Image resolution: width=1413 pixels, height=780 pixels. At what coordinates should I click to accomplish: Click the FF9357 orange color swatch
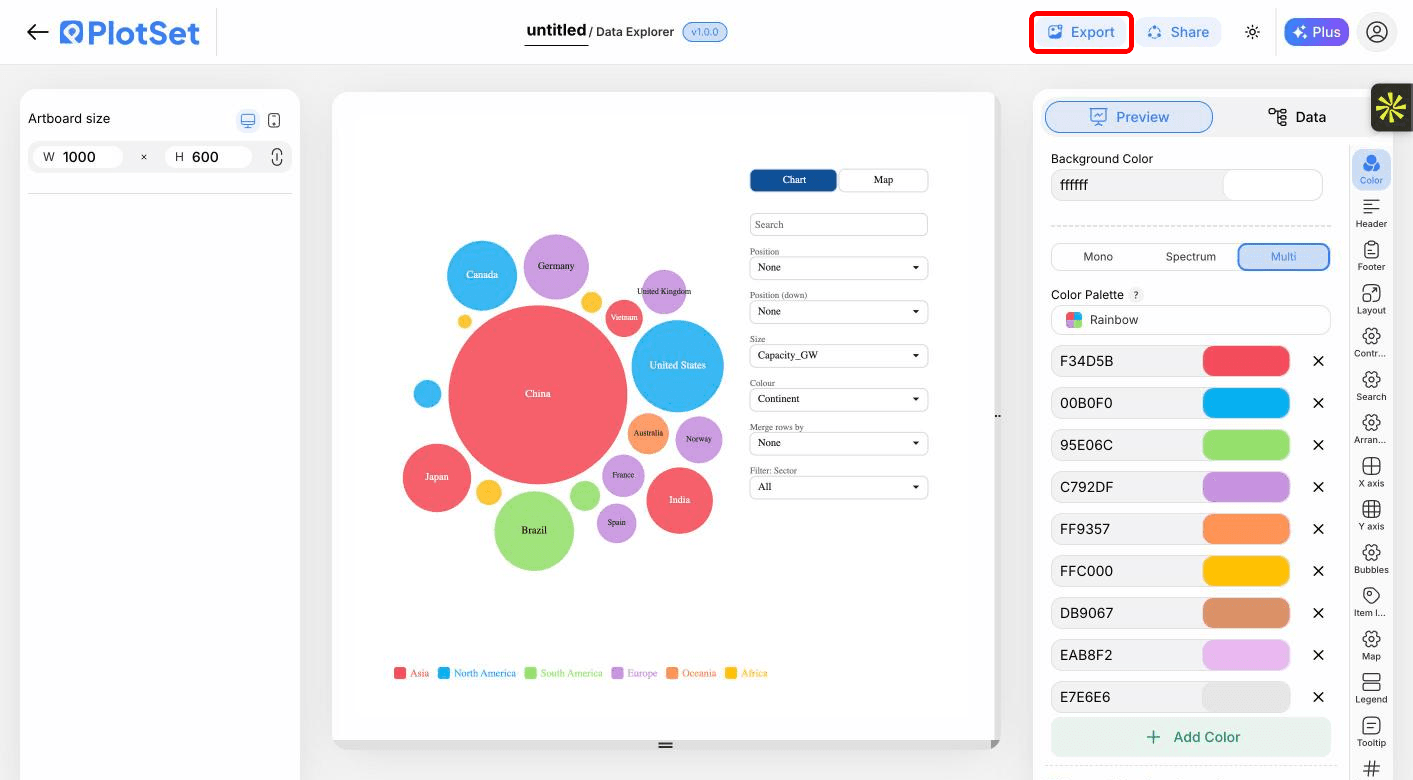click(1246, 529)
